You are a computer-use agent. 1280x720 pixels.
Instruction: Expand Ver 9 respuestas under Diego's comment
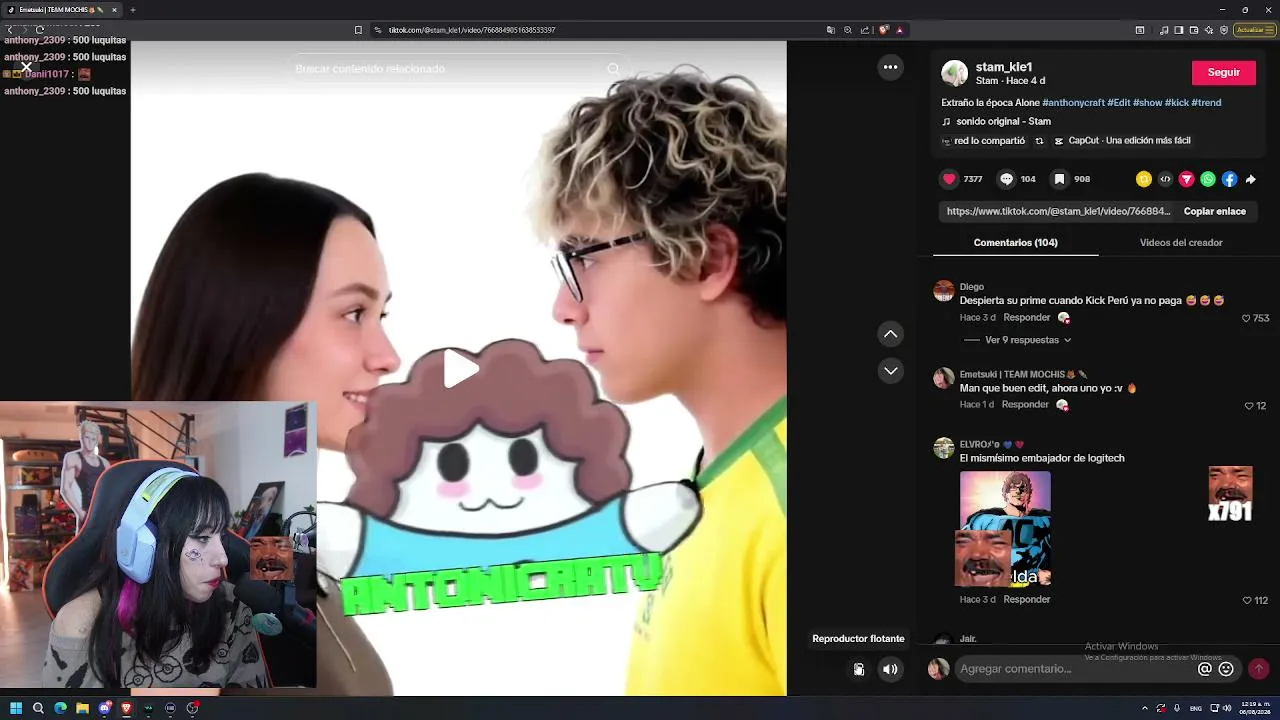click(x=1028, y=340)
